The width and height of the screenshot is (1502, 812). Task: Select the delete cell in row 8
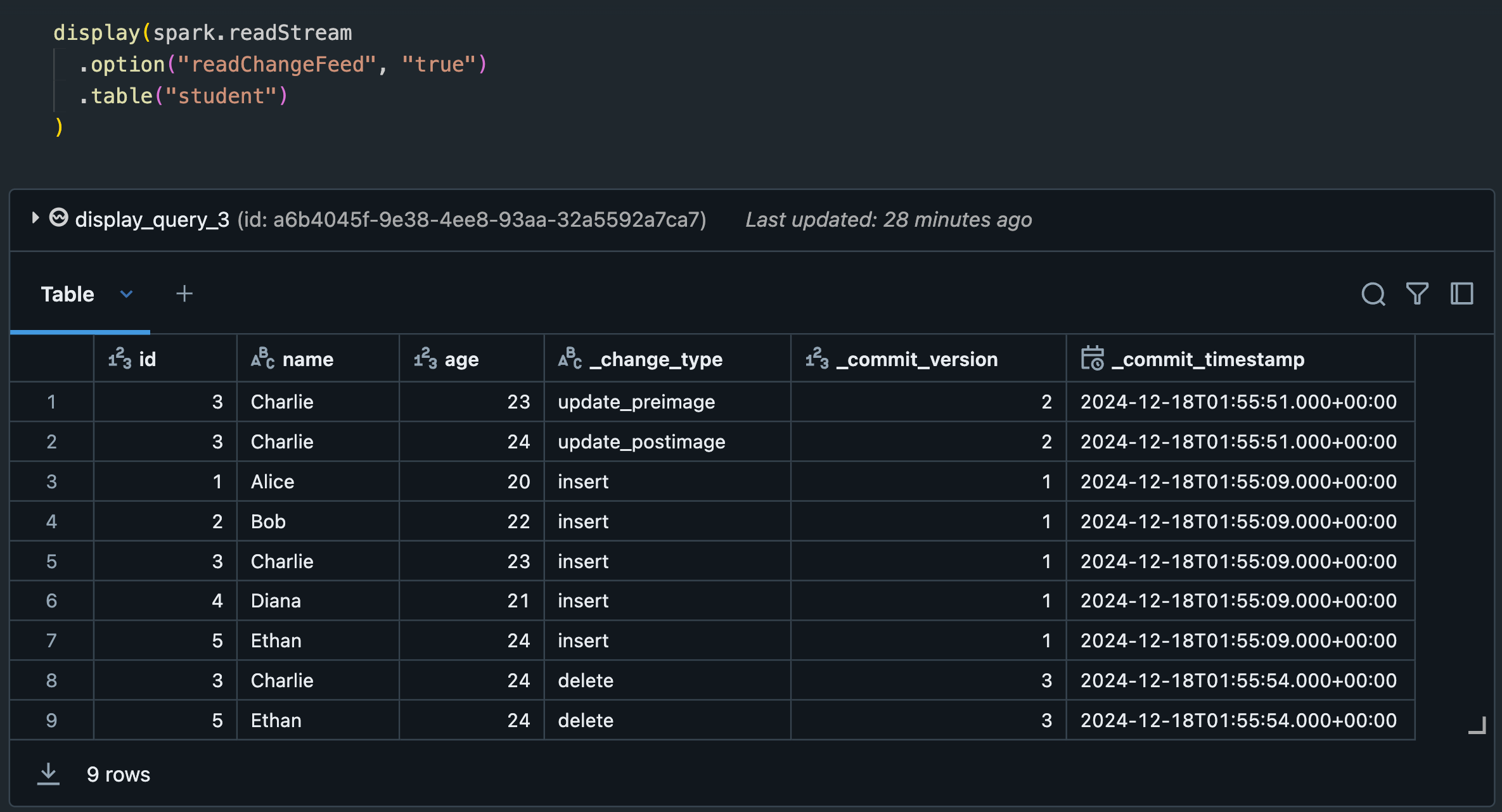click(x=585, y=680)
